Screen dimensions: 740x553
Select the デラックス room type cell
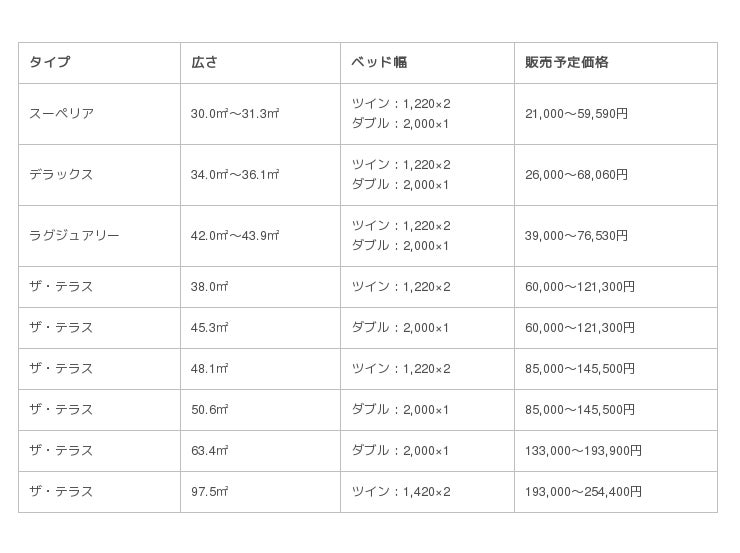pyautogui.click(x=61, y=175)
